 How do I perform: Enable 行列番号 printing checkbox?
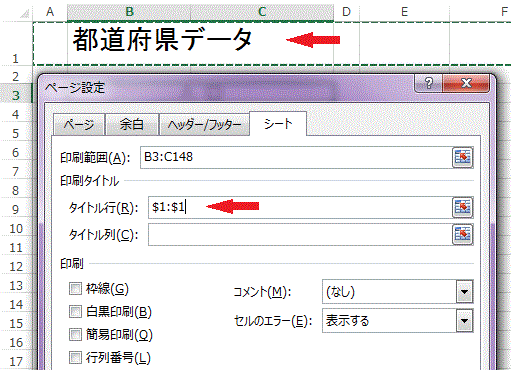[x=75, y=357]
